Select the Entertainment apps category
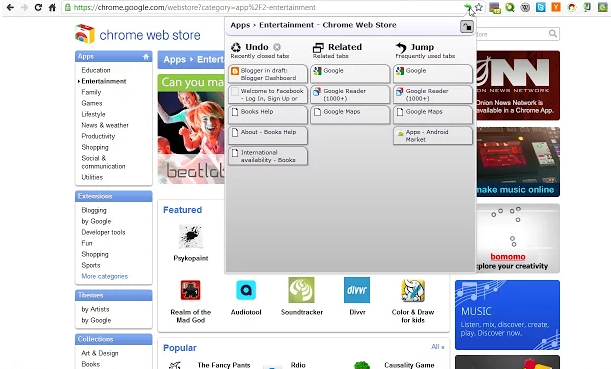This screenshot has width=611, height=369. coord(104,81)
